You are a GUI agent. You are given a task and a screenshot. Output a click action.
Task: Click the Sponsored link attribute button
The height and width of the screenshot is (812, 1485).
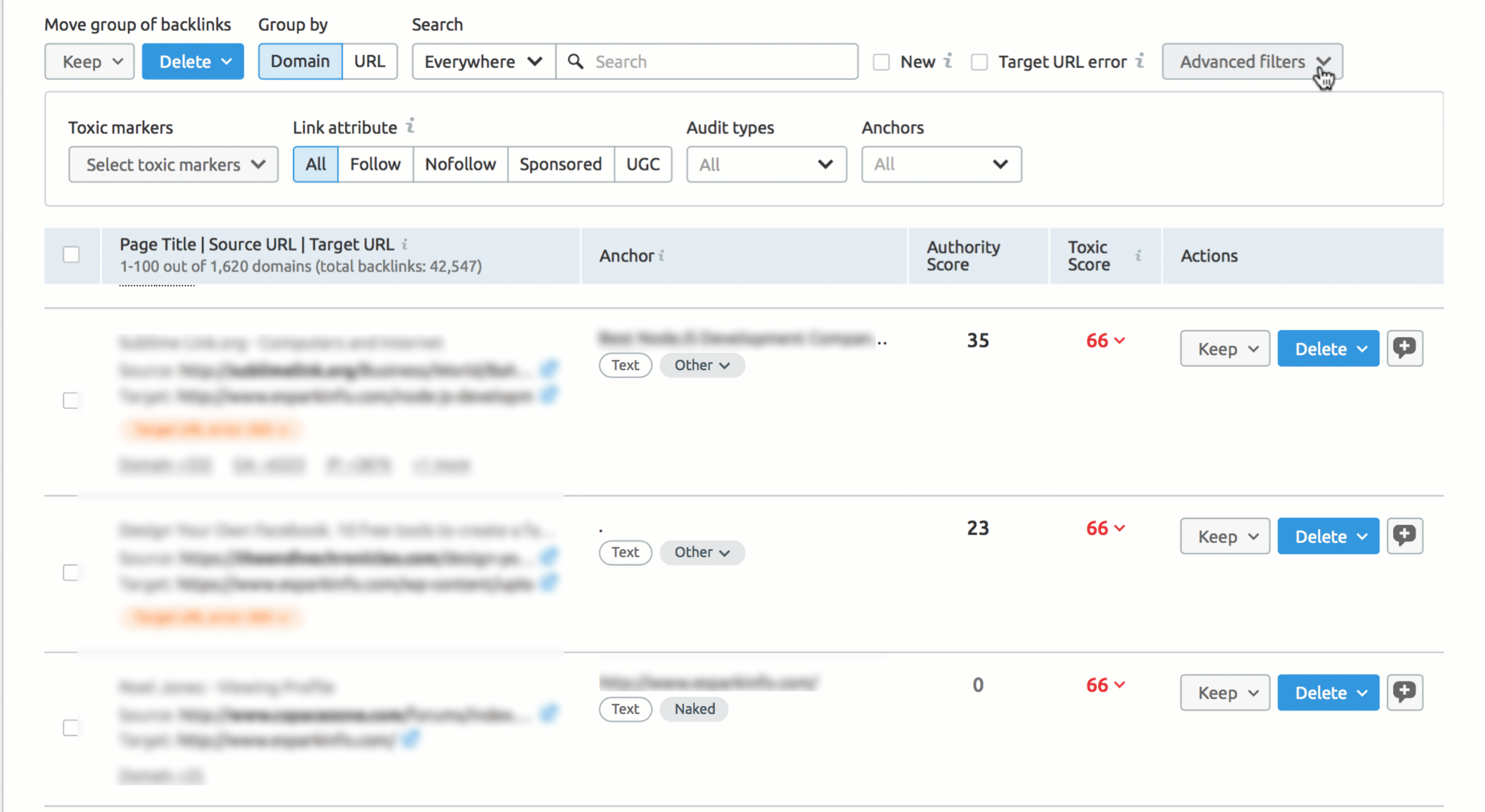tap(558, 163)
